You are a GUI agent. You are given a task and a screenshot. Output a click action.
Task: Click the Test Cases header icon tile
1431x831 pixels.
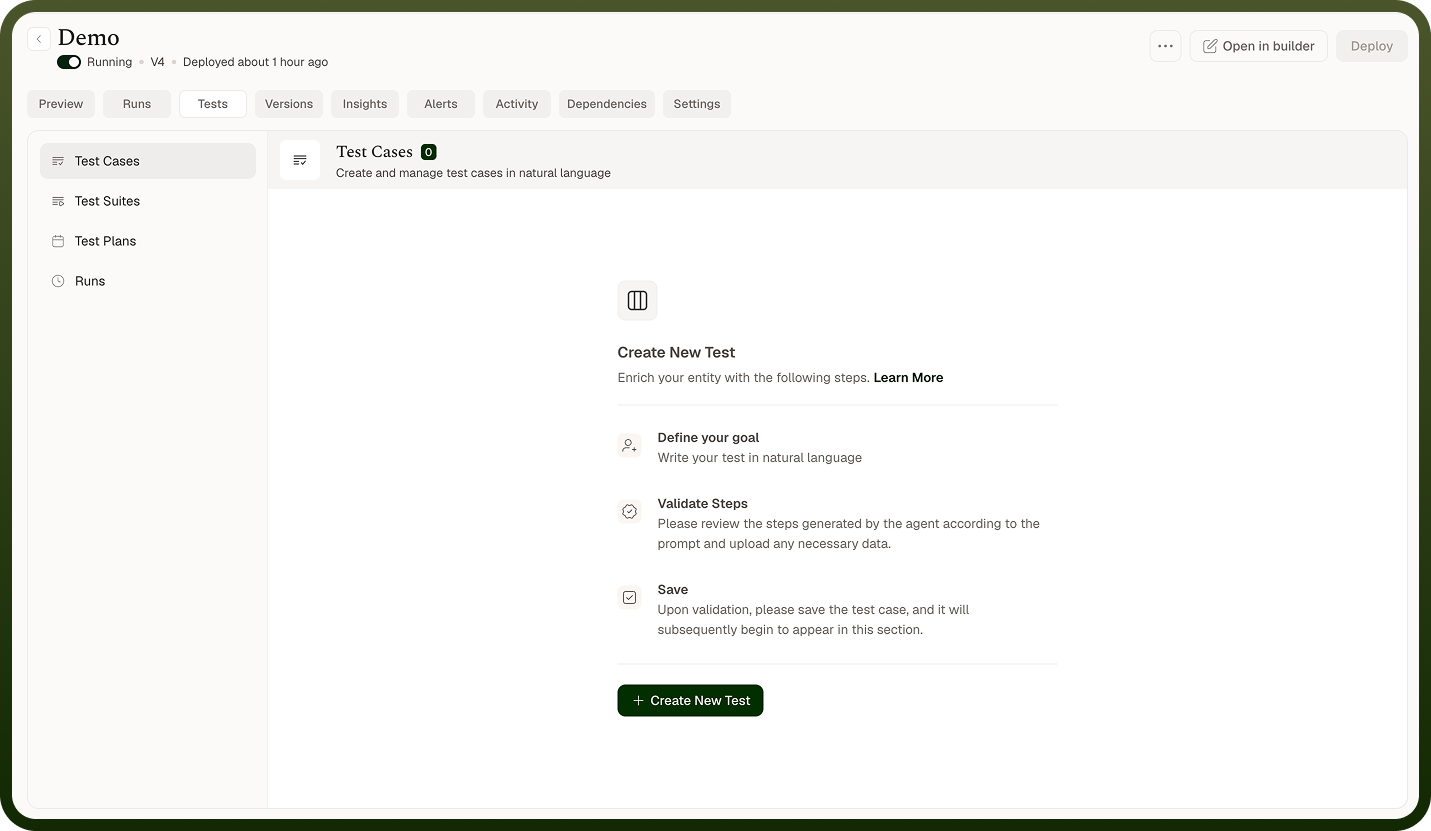click(x=300, y=160)
